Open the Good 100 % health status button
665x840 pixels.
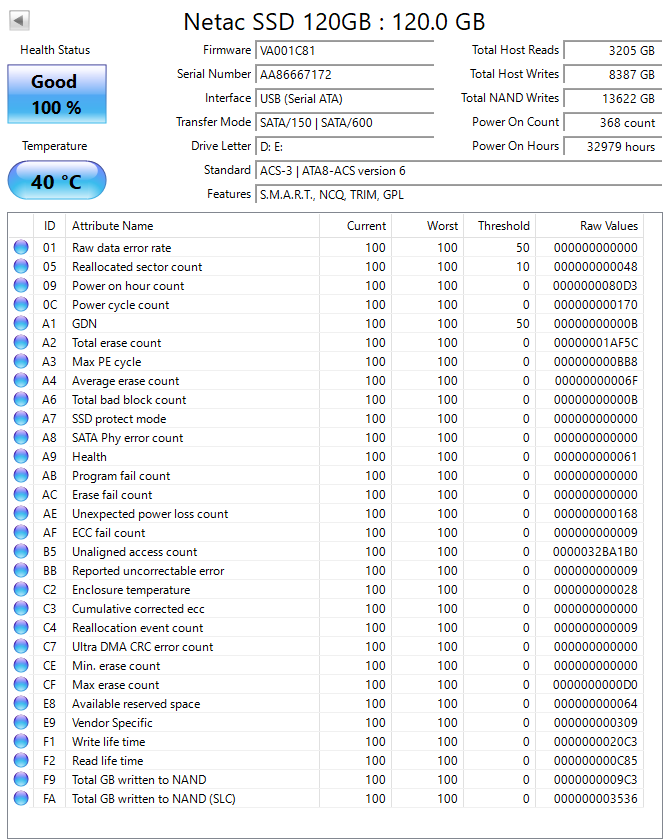click(57, 94)
